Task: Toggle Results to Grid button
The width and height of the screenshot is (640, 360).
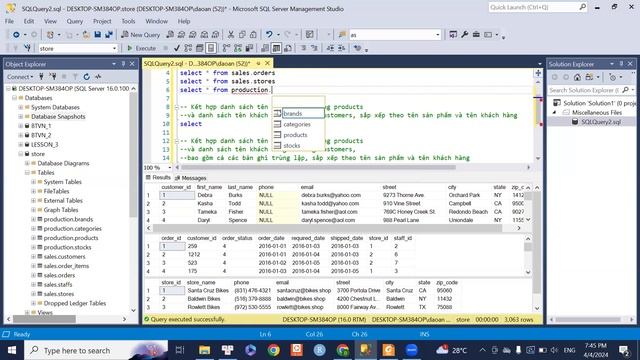Action: [276, 48]
